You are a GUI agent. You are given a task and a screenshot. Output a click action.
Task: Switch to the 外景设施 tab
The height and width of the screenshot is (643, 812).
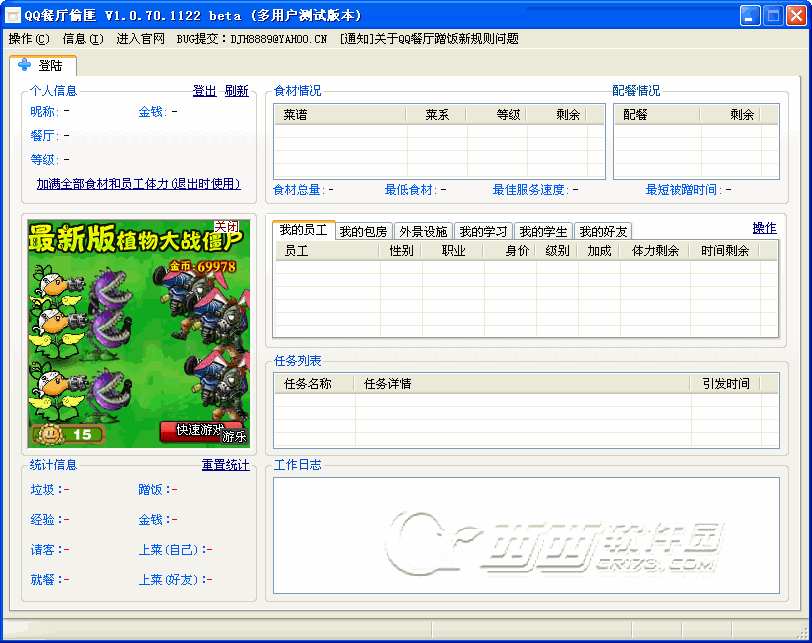pyautogui.click(x=423, y=231)
